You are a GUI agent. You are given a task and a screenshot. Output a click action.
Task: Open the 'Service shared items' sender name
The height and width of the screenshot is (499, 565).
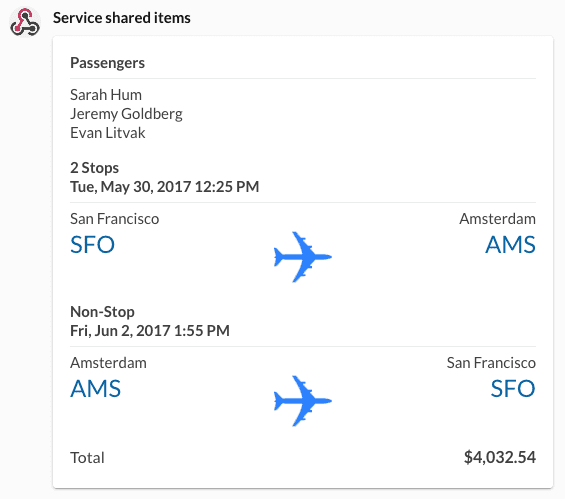pyautogui.click(x=122, y=18)
